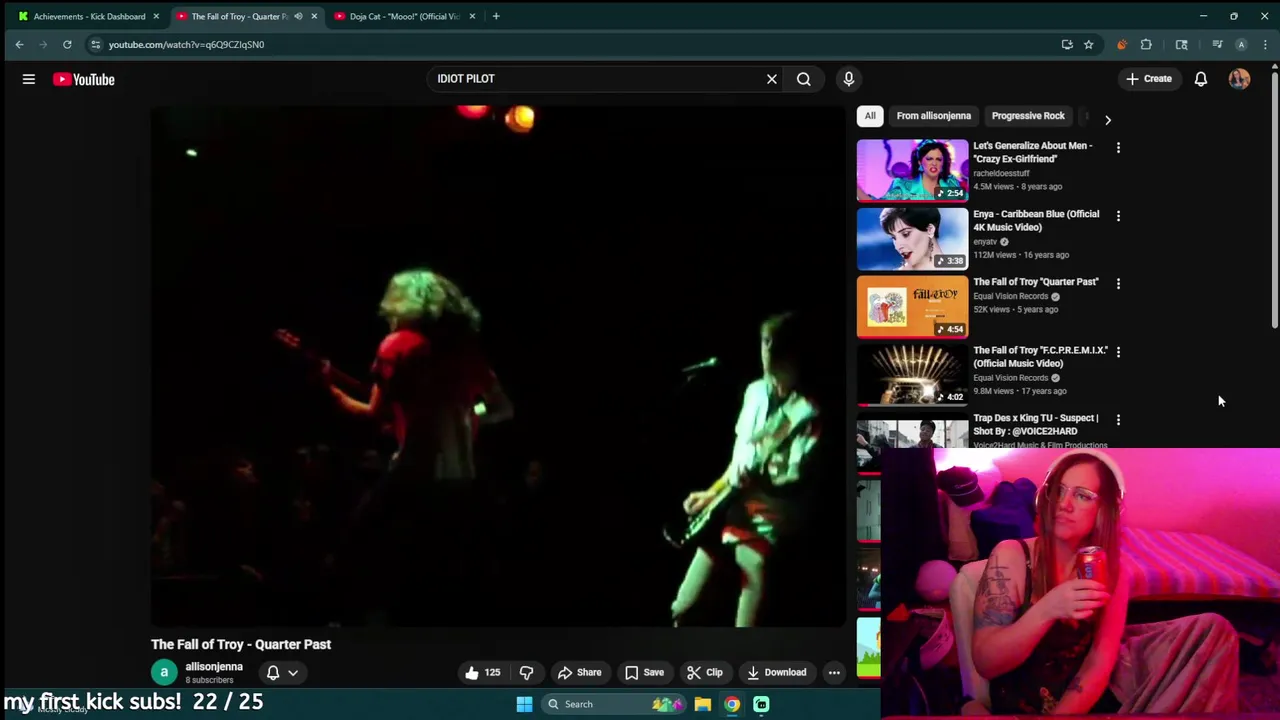Click the search magnifier button
The image size is (1280, 720).
[x=804, y=79]
